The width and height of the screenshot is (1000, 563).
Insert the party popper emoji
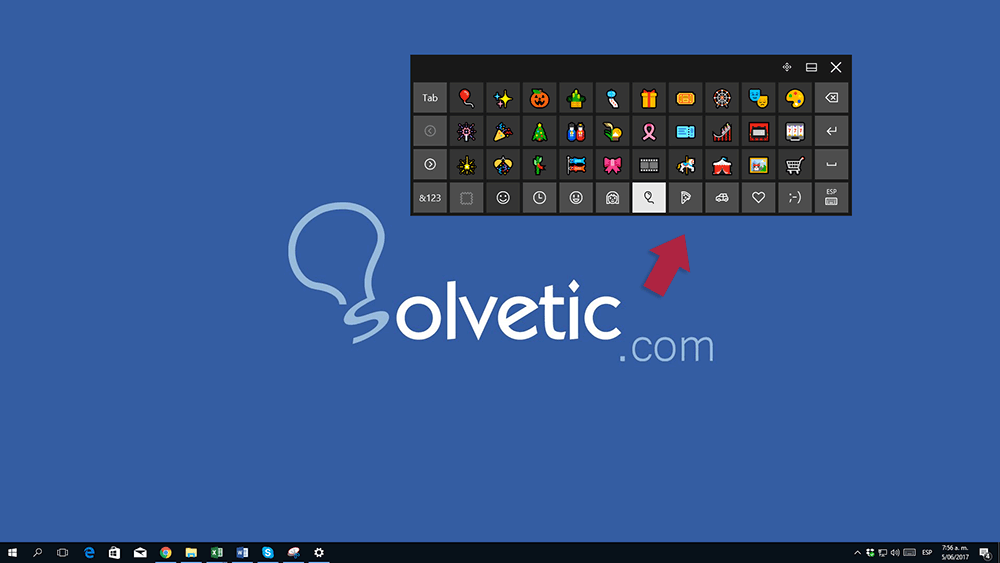503,131
